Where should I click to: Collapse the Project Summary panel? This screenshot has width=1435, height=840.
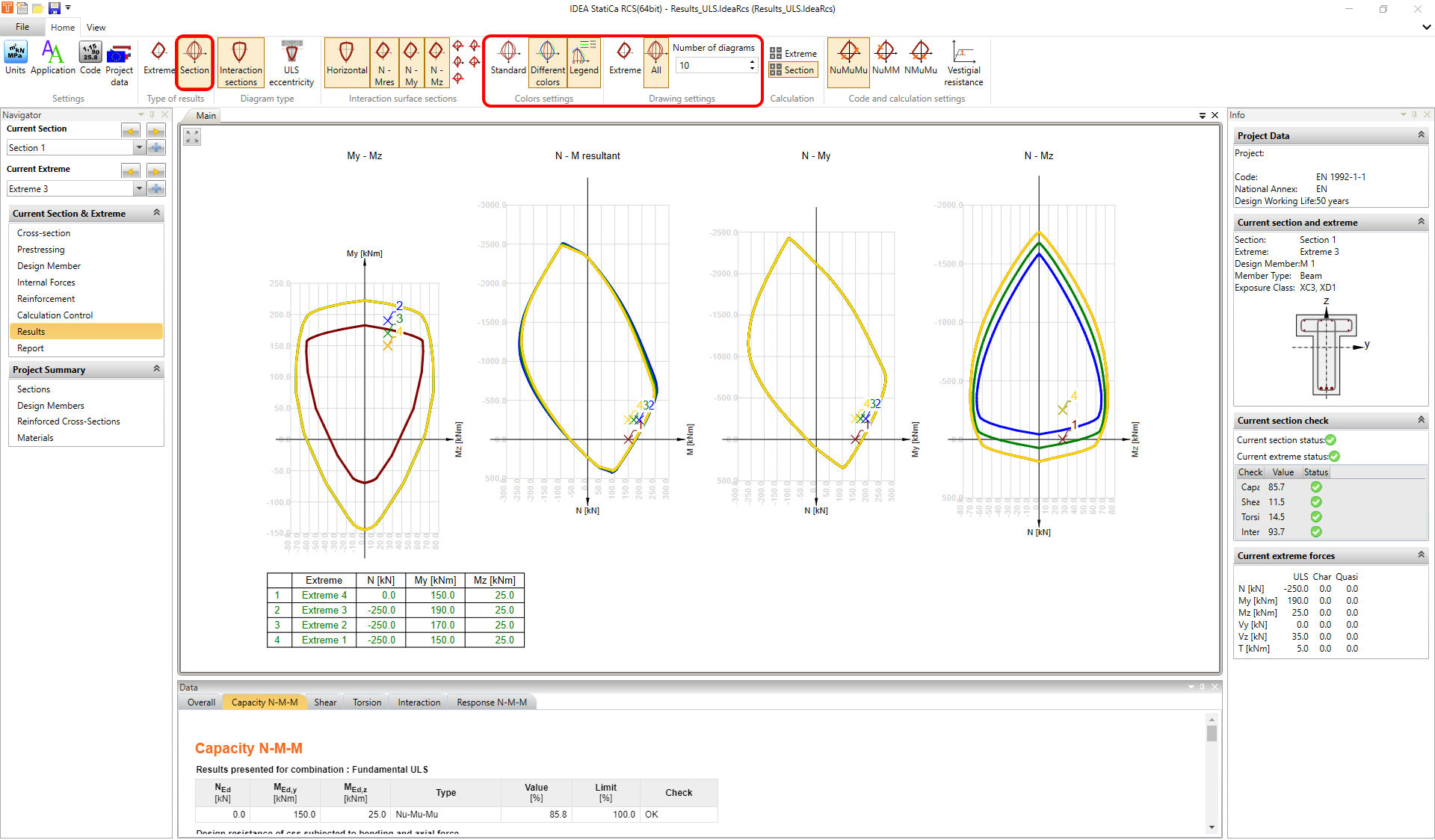[156, 368]
